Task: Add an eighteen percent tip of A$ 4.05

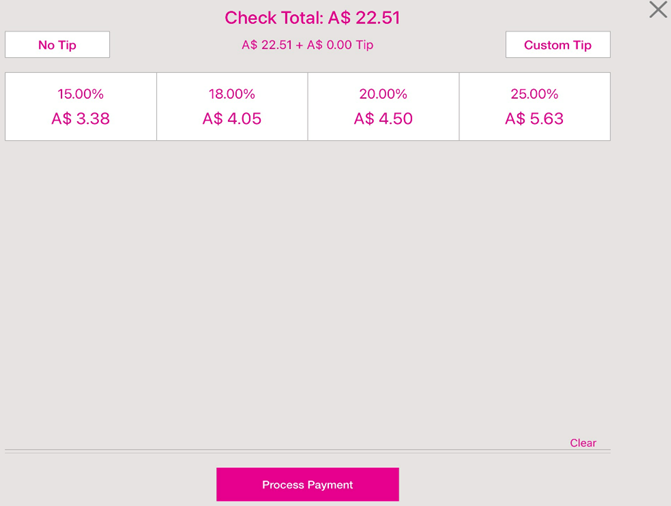Action: (232, 106)
